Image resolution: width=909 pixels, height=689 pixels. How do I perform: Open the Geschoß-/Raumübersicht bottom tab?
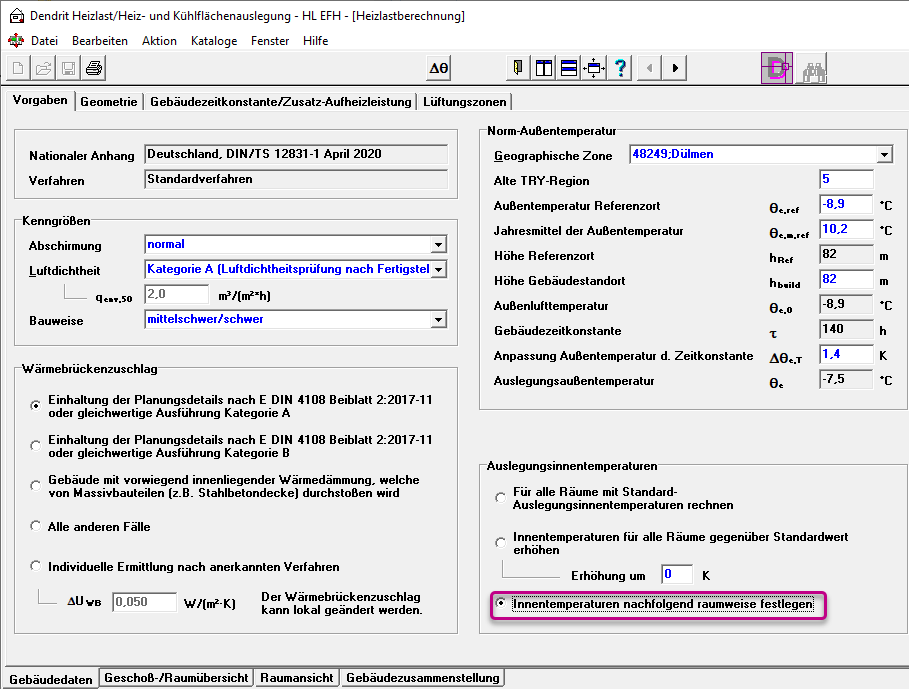(x=176, y=677)
